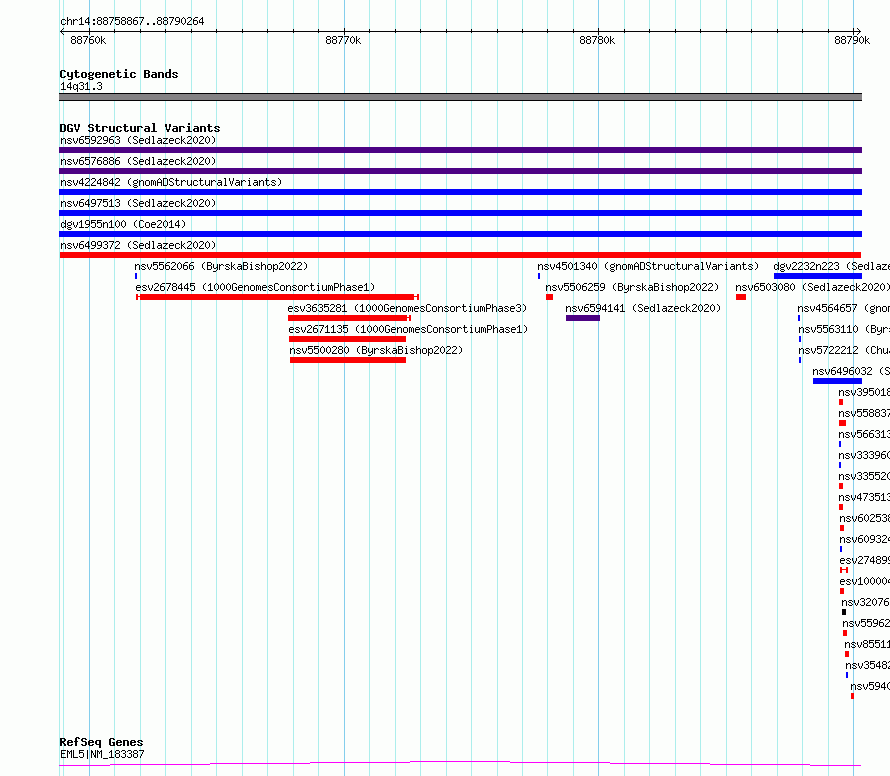Click the nsv5562066 (ByrskaBishop2022) label
This screenshot has width=890, height=776.
pyautogui.click(x=221, y=266)
